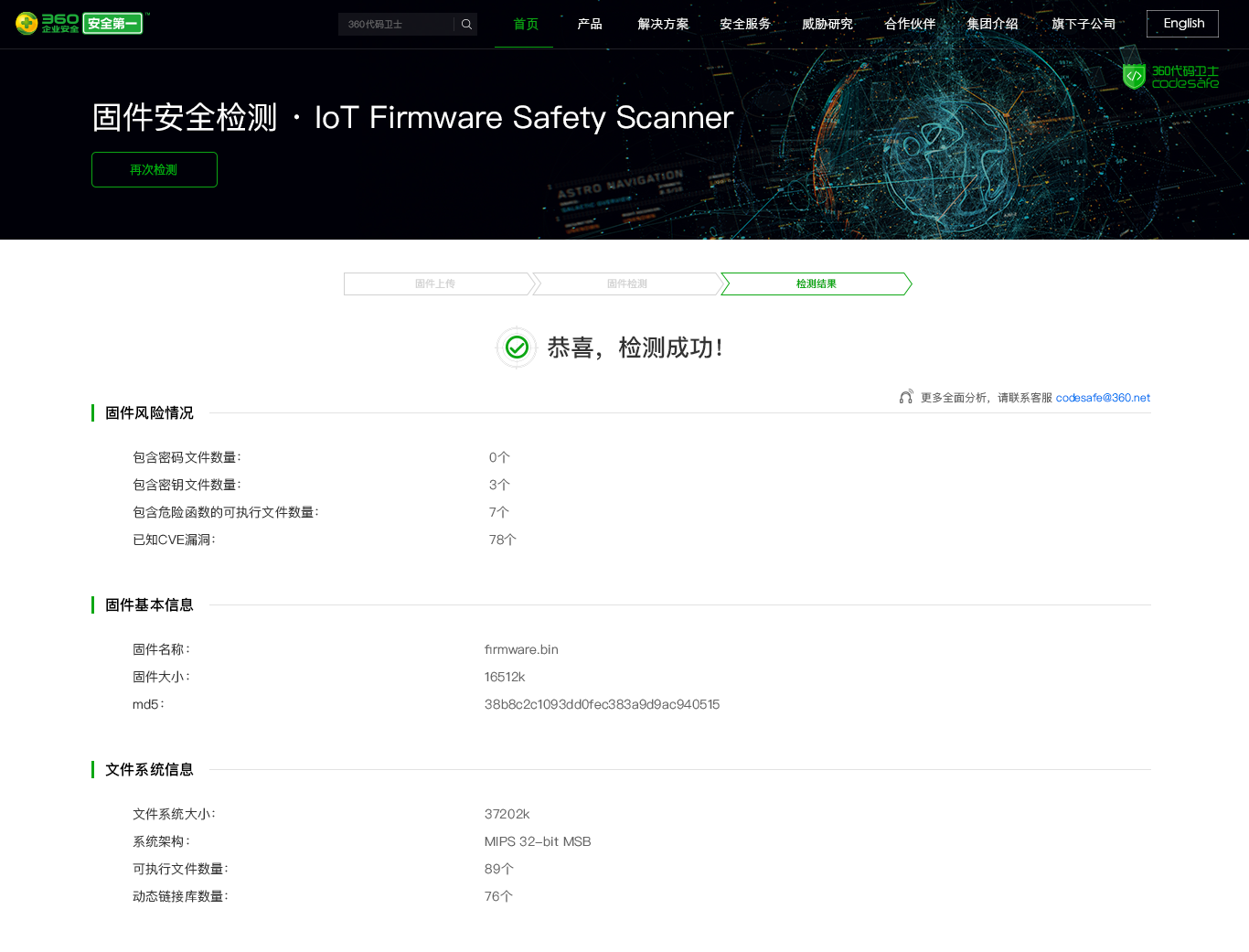Click the 360 enterprise security logo

click(x=80, y=23)
